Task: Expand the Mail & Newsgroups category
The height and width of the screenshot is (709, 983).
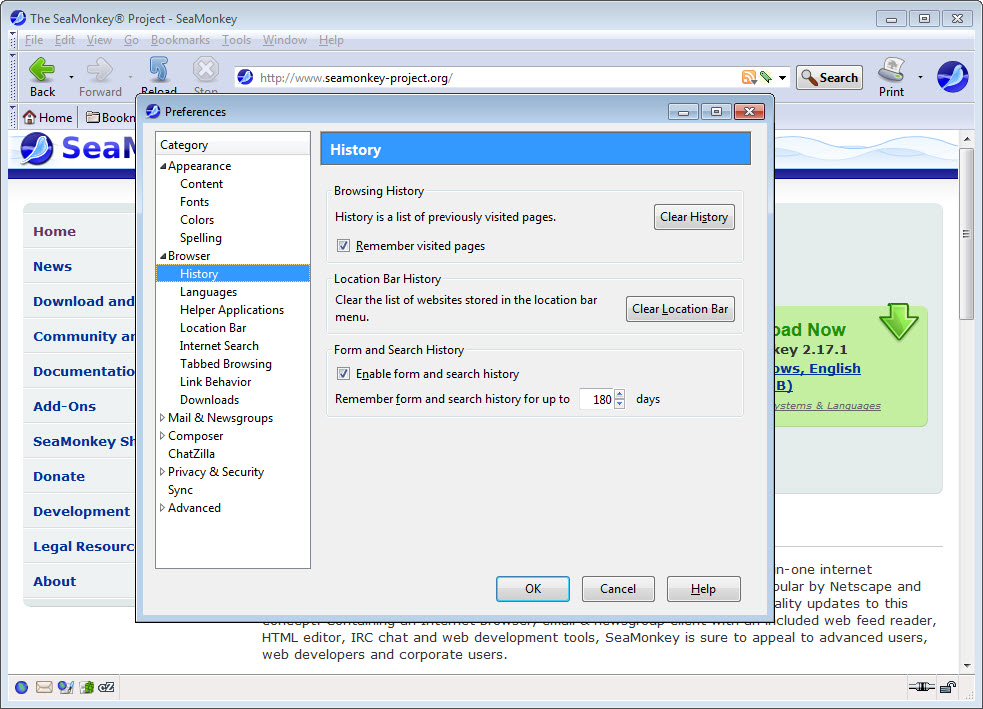Action: point(162,418)
